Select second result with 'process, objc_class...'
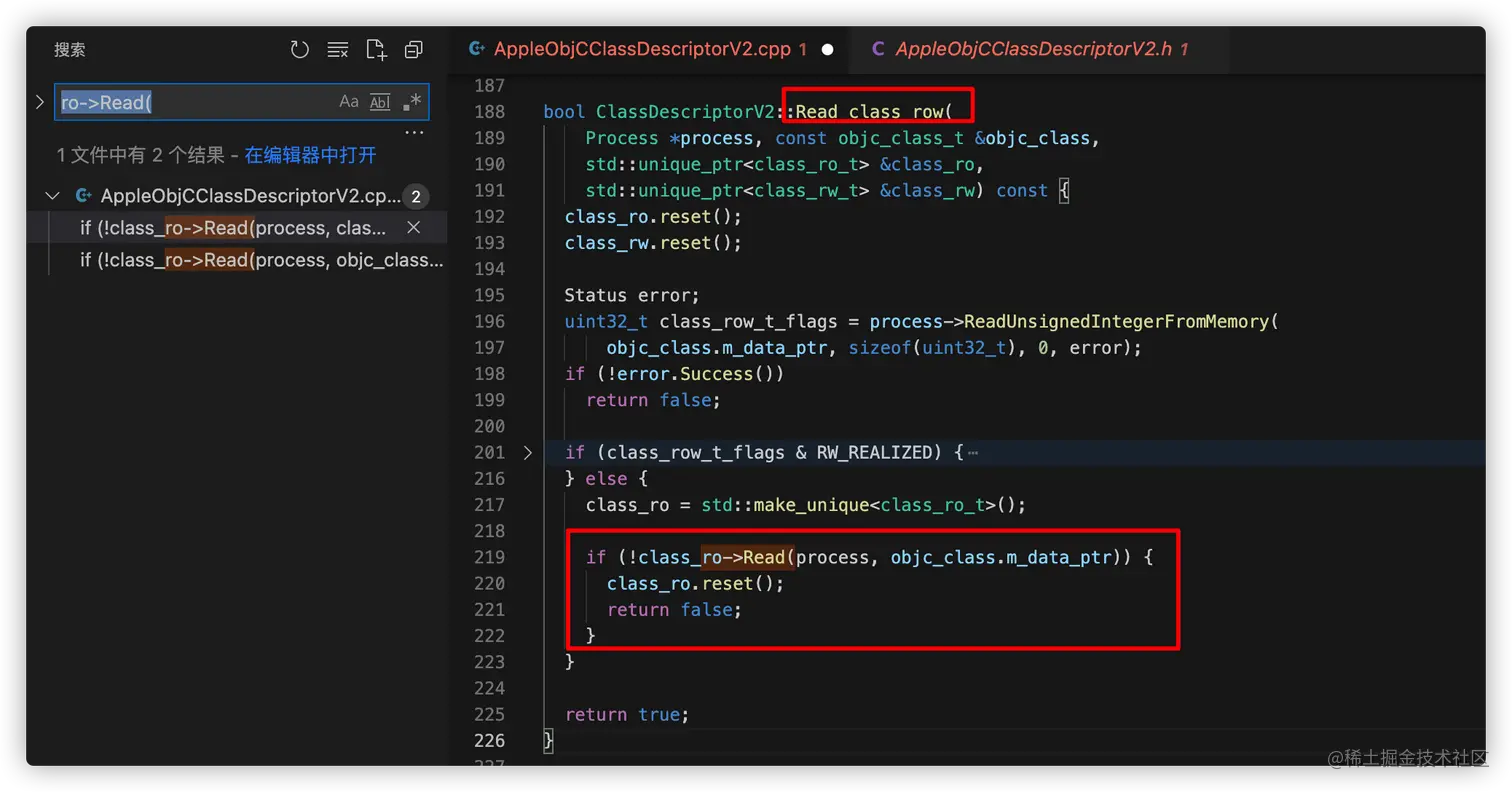The width and height of the screenshot is (1512, 792). click(x=261, y=261)
